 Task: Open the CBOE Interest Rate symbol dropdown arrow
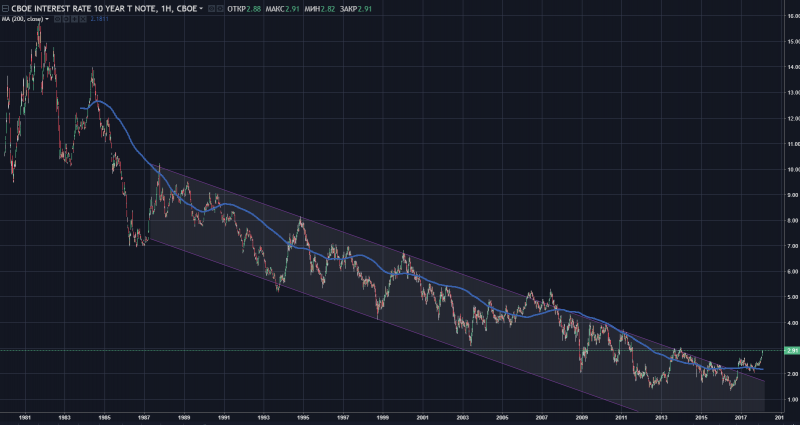[201, 8]
